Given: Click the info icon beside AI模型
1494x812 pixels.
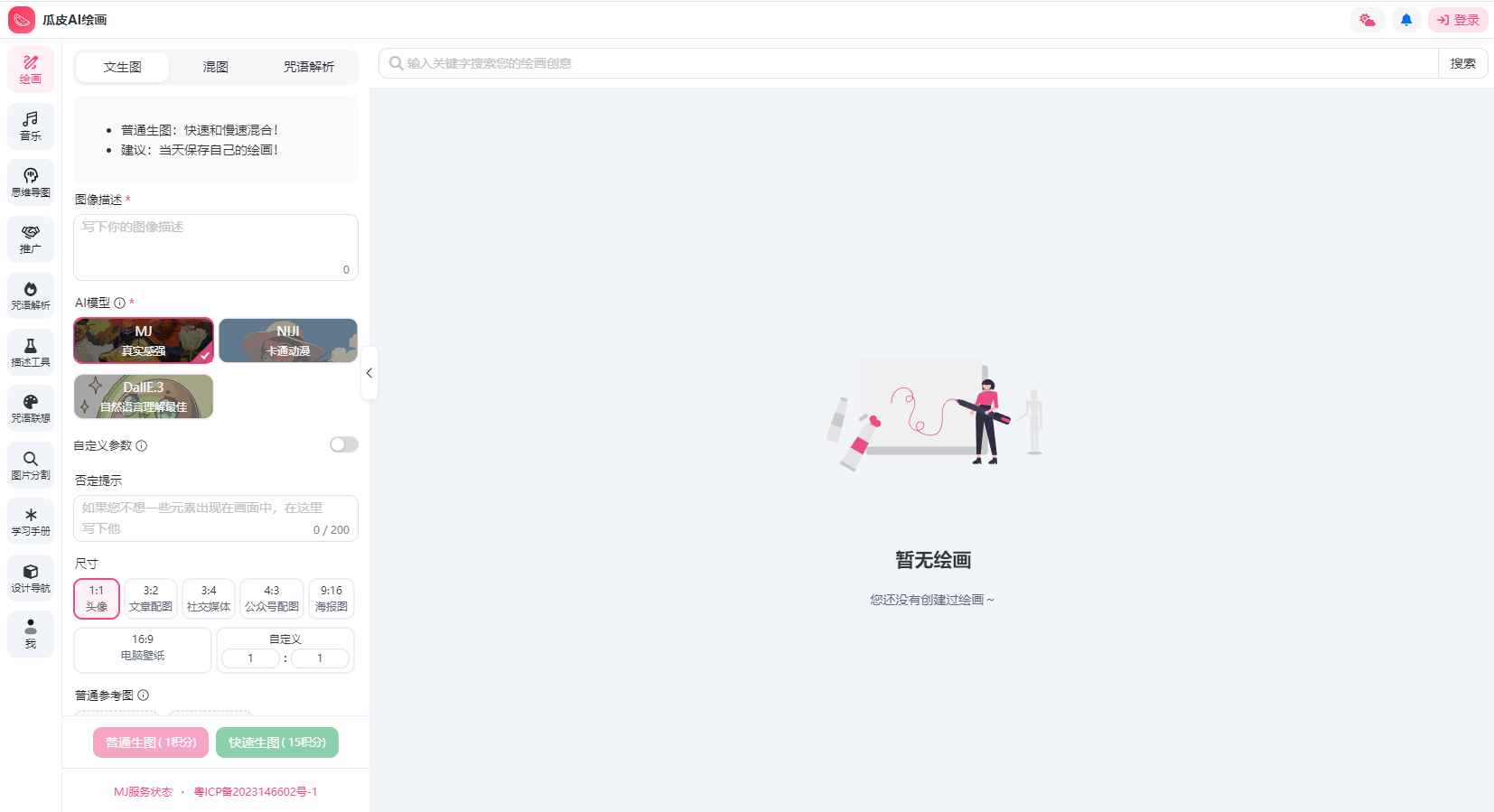Looking at the screenshot, I should point(119,303).
